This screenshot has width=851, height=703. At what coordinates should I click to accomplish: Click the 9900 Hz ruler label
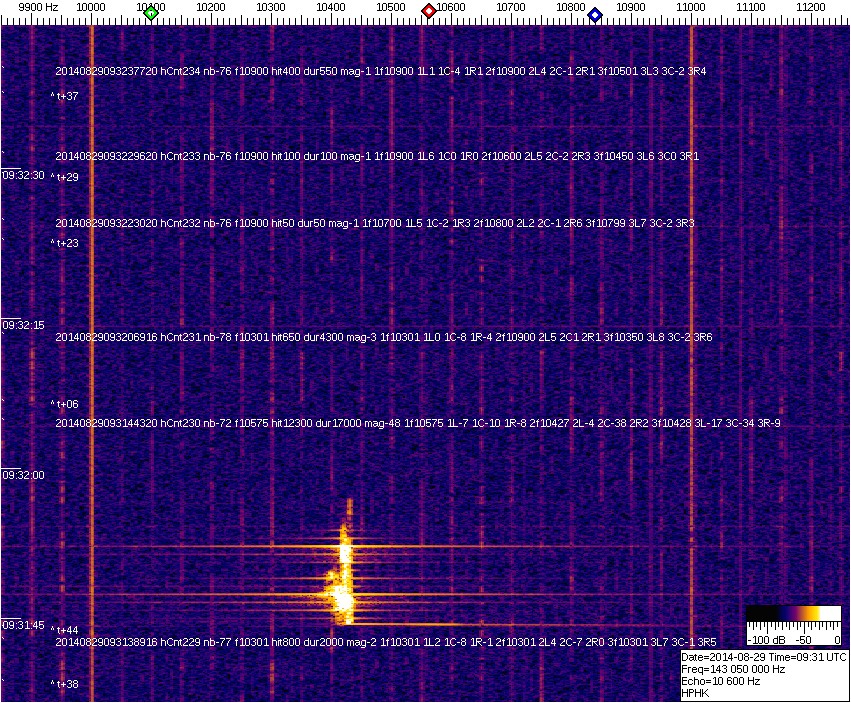(38, 6)
